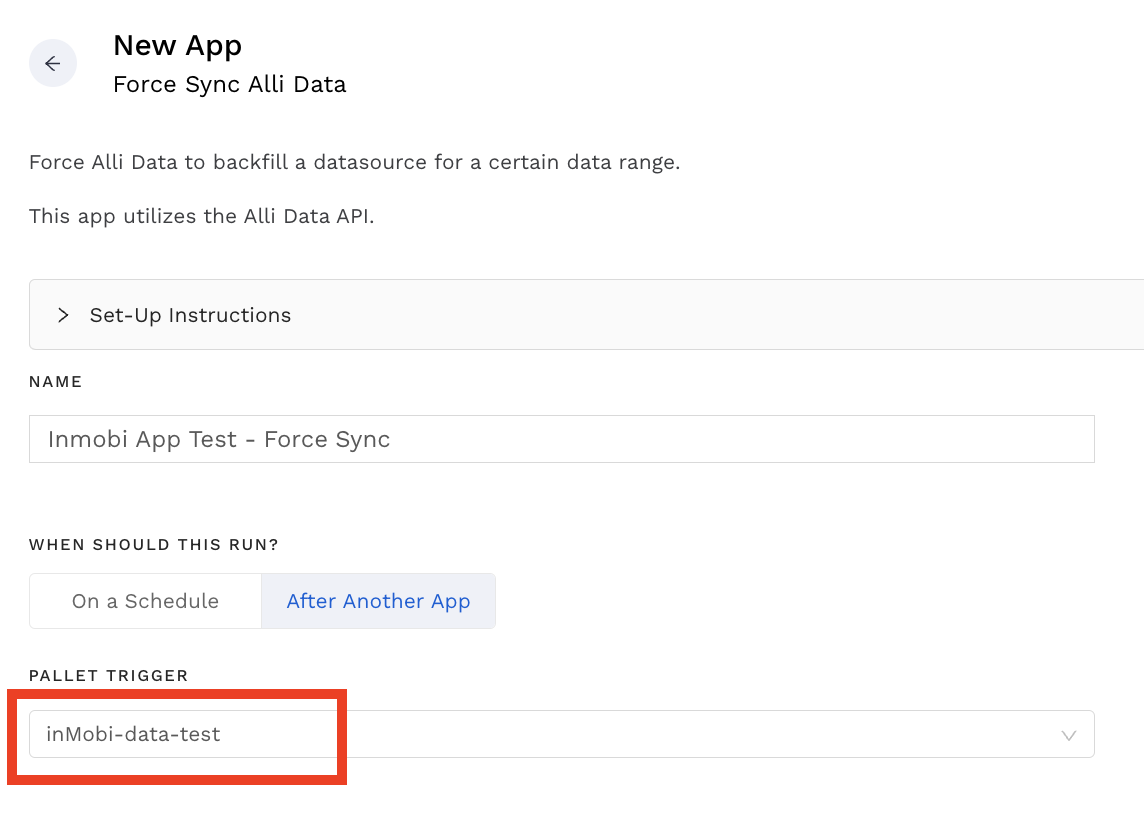Click the inMobi-data-test selected value
Image resolution: width=1144 pixels, height=816 pixels.
click(x=133, y=734)
